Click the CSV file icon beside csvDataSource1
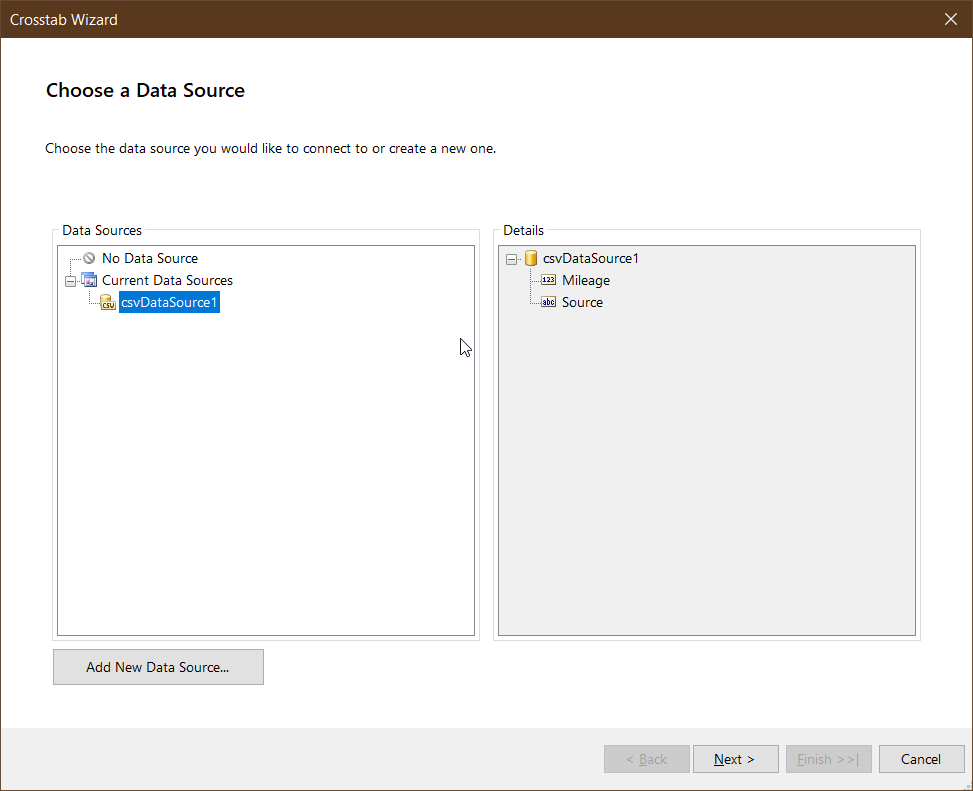The height and width of the screenshot is (791, 973). (108, 302)
